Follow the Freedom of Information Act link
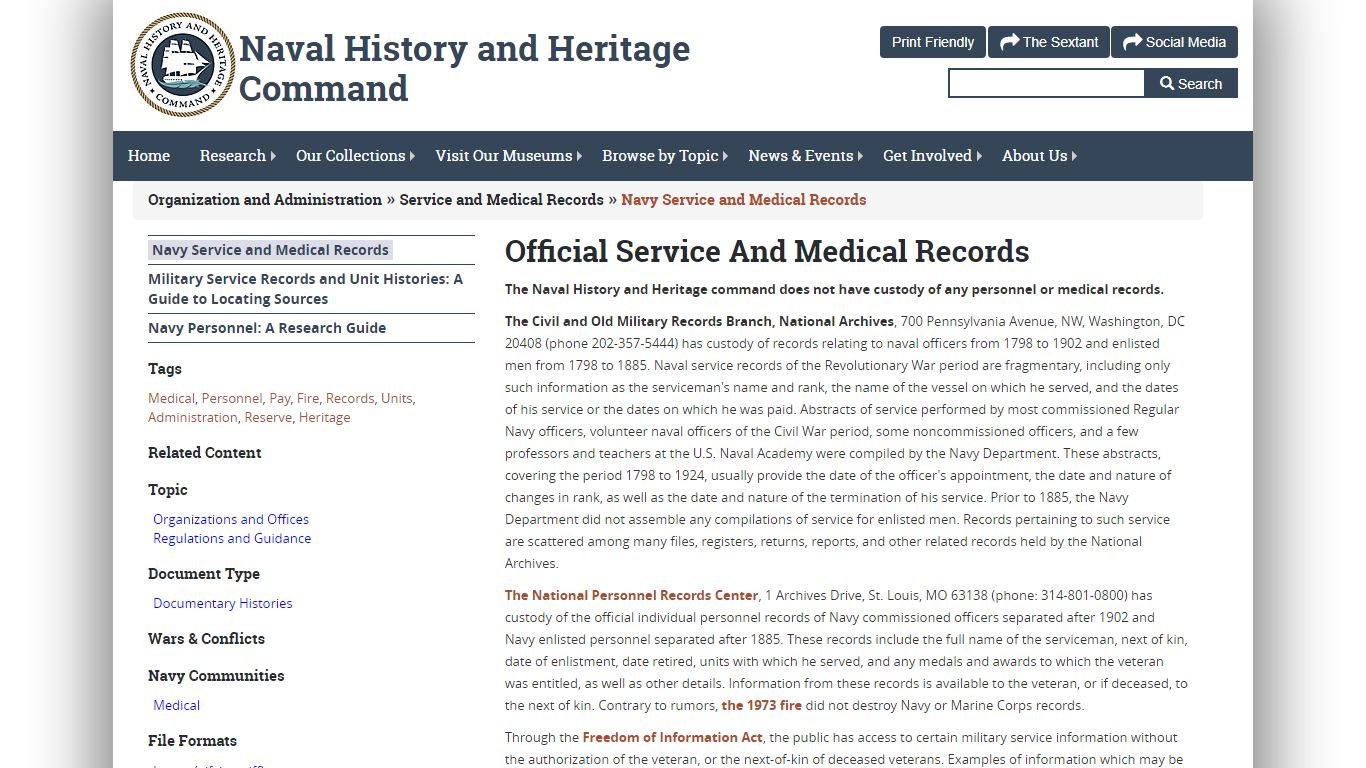This screenshot has height=768, width=1366. point(673,737)
